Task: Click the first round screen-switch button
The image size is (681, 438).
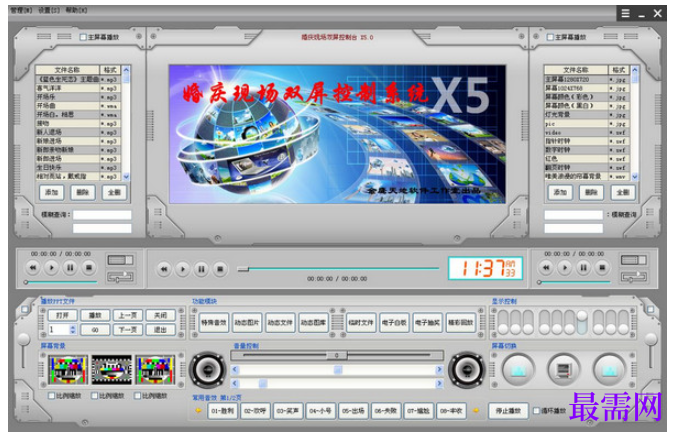Action: [518, 370]
